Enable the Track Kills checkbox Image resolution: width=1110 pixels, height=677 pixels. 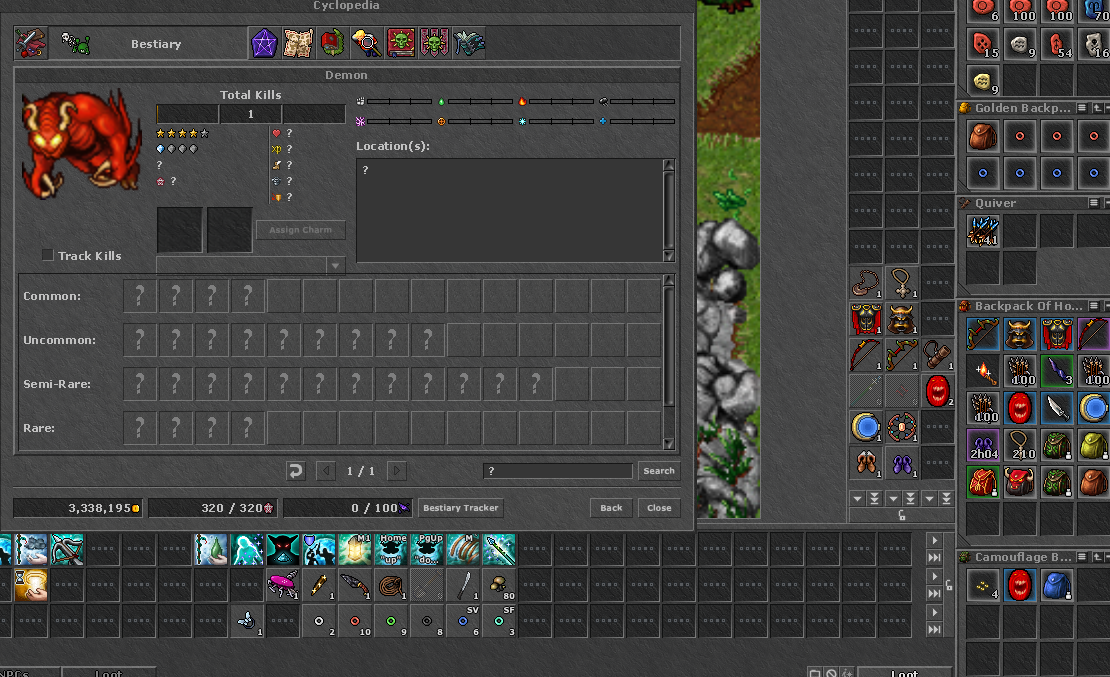47,255
